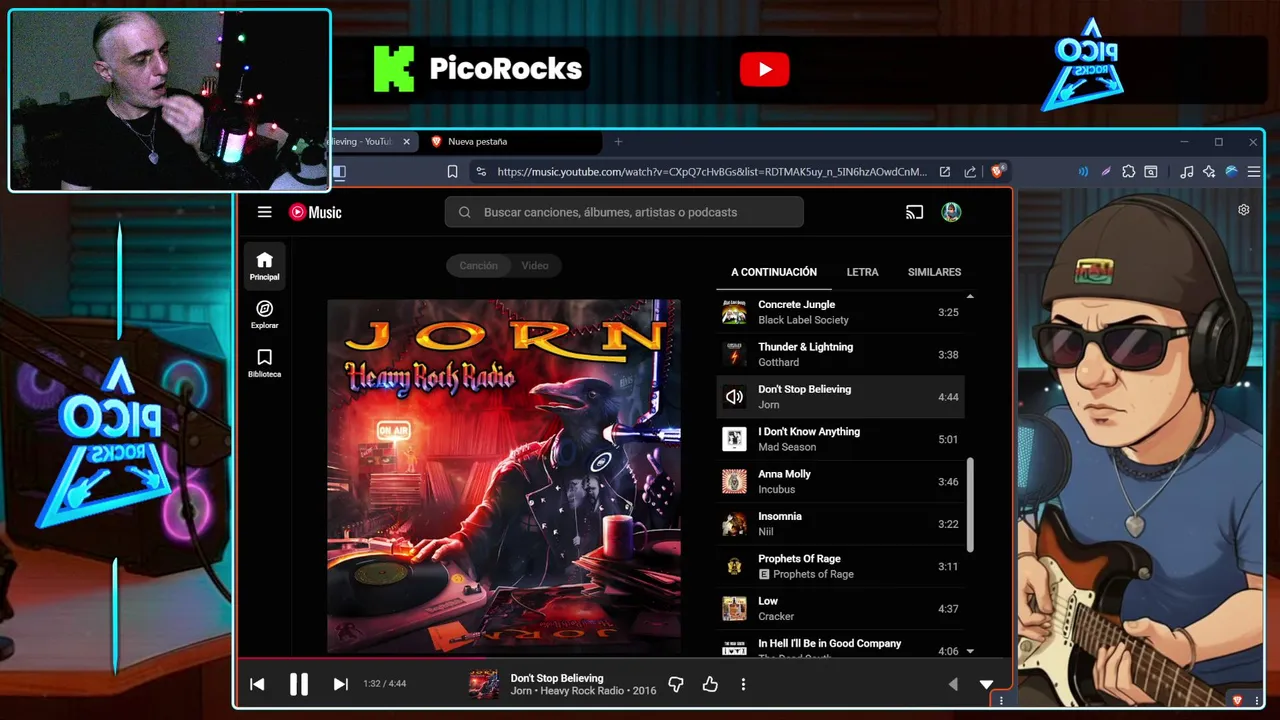Select the SIMILARES tab
Viewport: 1280px width, 720px height.
click(934, 272)
